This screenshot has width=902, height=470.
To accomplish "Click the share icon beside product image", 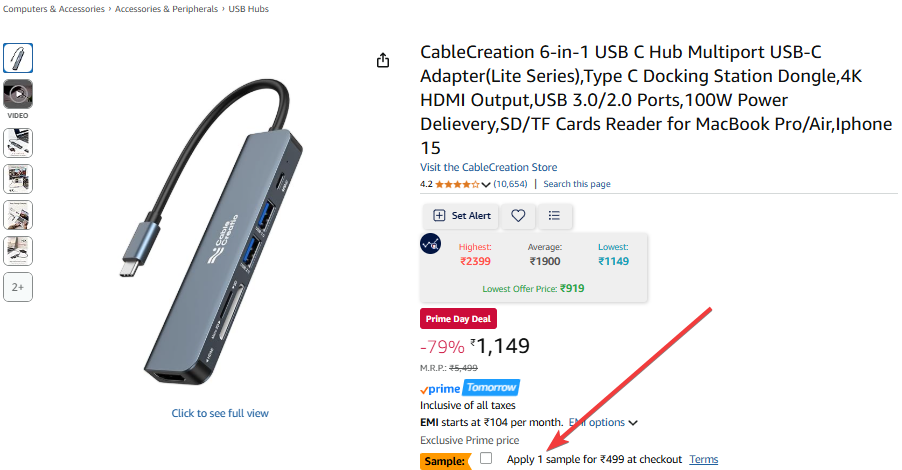I will click(383, 61).
